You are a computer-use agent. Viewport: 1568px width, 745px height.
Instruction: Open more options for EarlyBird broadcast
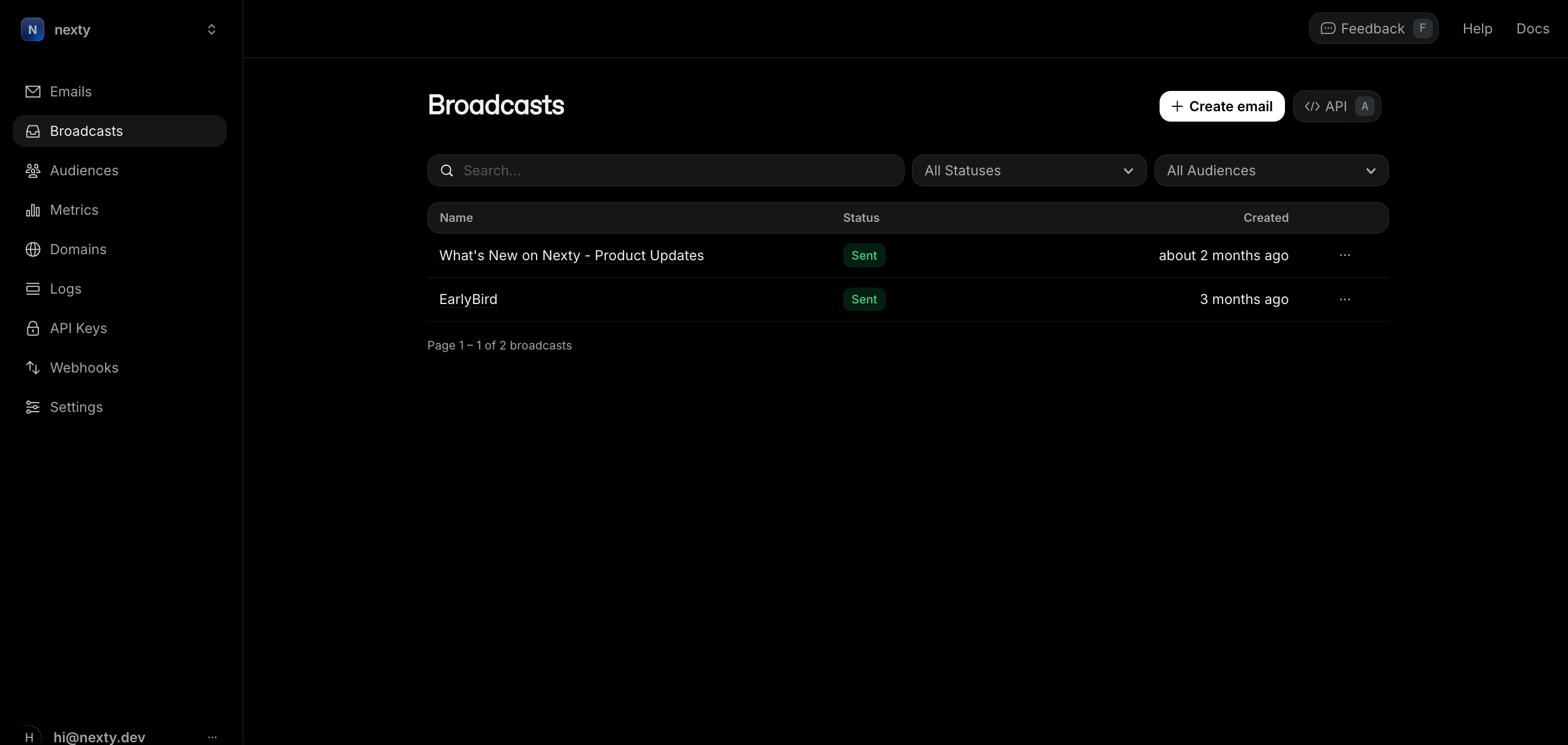pos(1345,300)
